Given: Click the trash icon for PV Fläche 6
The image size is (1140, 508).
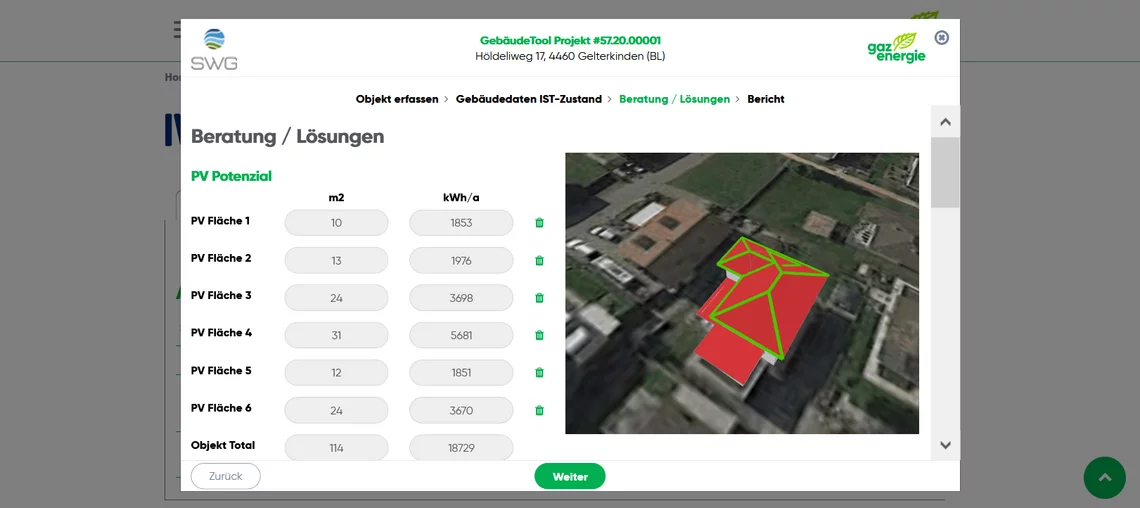Looking at the screenshot, I should click(x=539, y=410).
